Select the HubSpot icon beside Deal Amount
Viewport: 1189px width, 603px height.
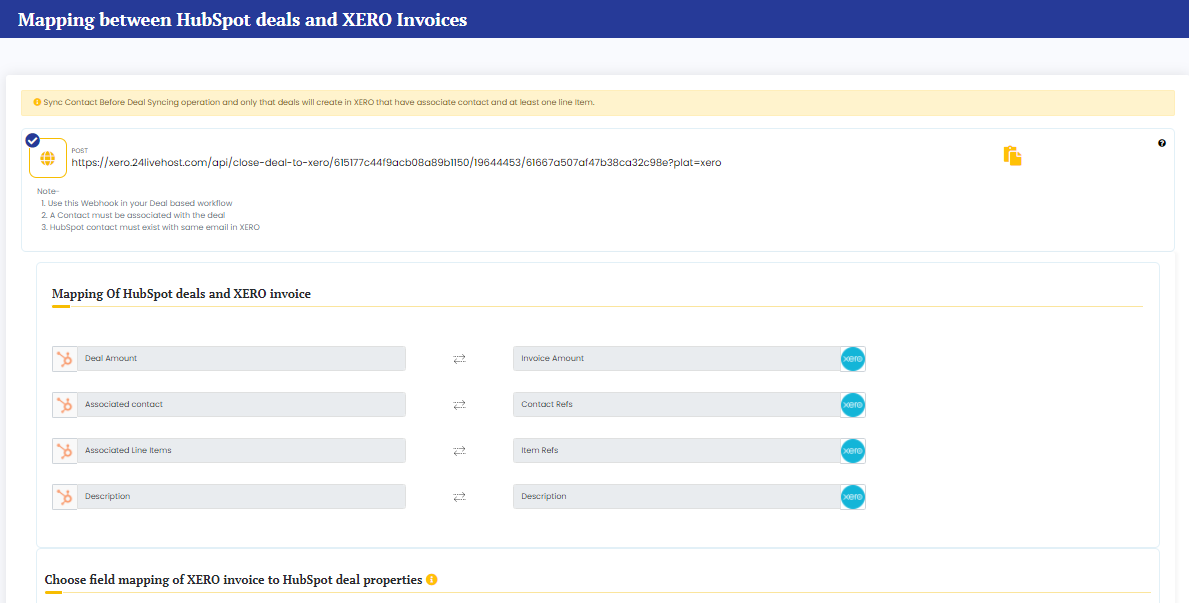pyautogui.click(x=65, y=358)
